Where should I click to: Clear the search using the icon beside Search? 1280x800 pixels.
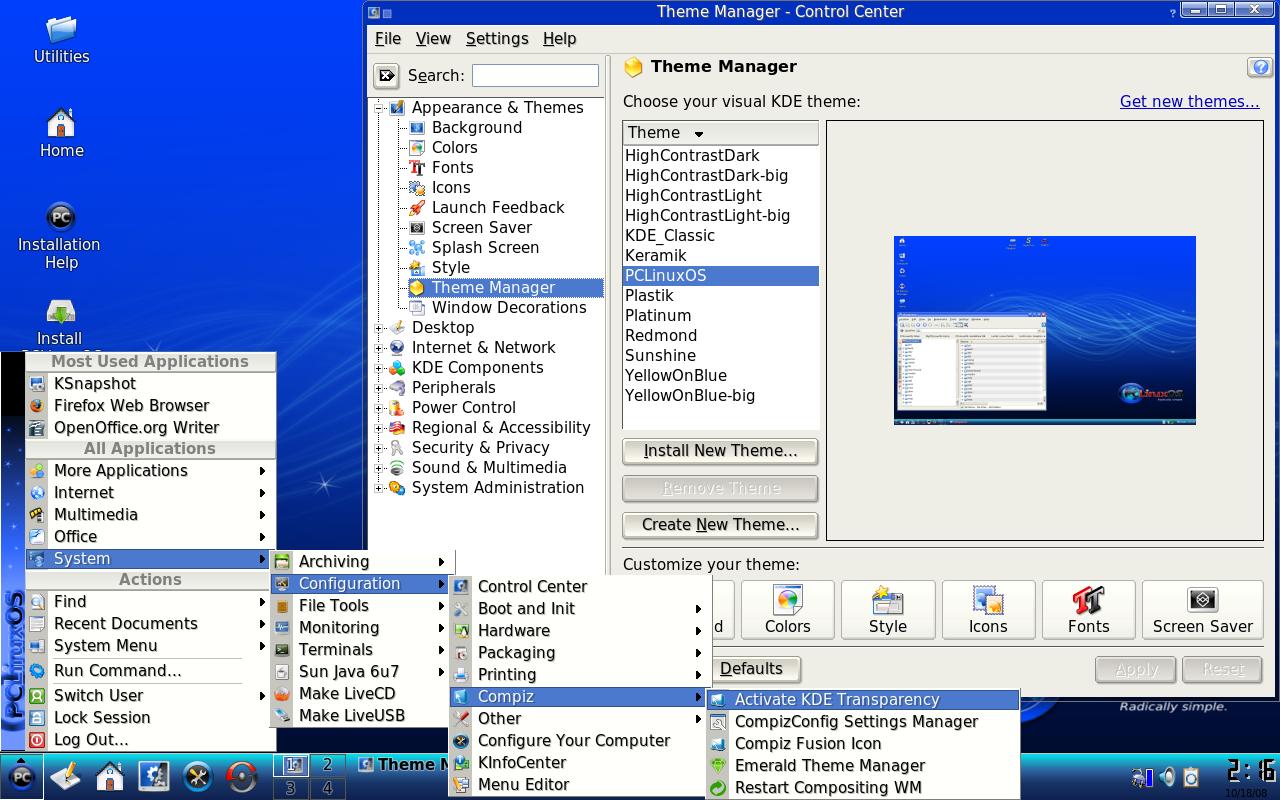click(x=386, y=75)
